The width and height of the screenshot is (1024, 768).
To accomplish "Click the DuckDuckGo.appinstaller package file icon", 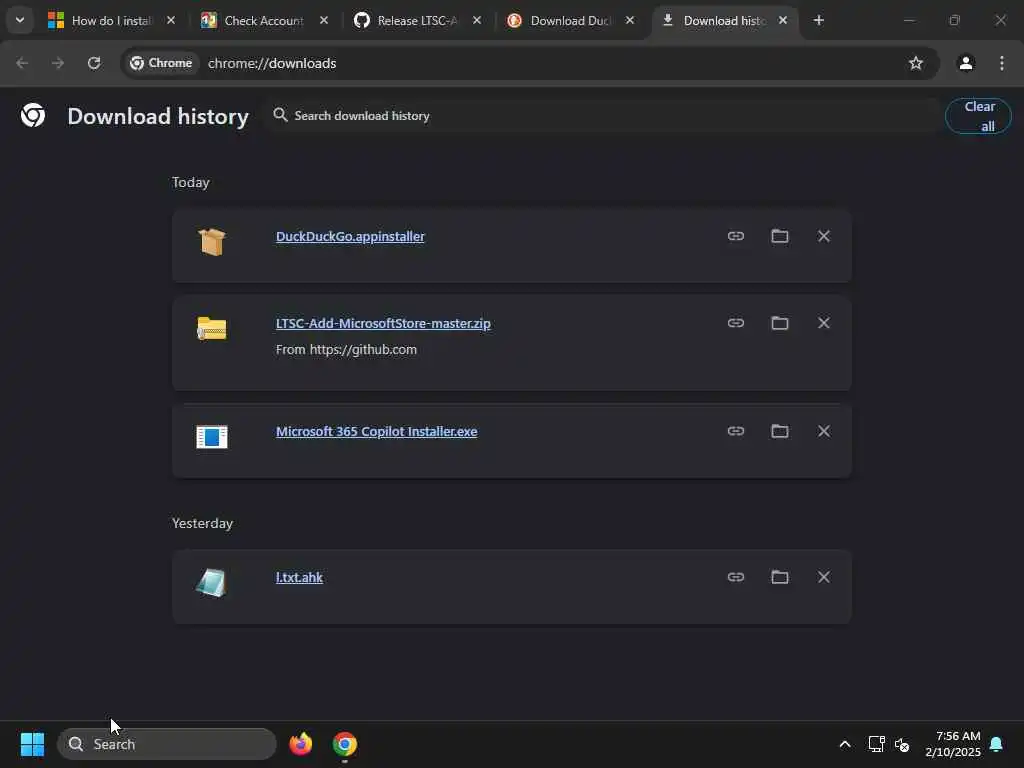I will pyautogui.click(x=212, y=242).
